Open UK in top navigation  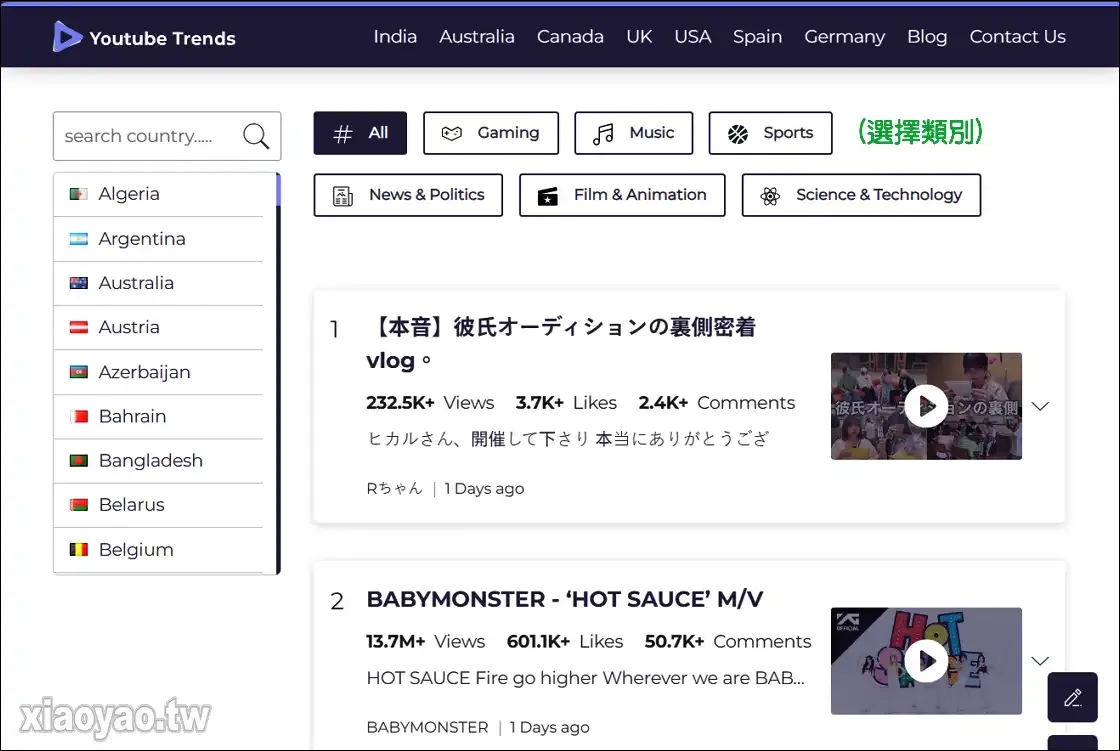[639, 36]
